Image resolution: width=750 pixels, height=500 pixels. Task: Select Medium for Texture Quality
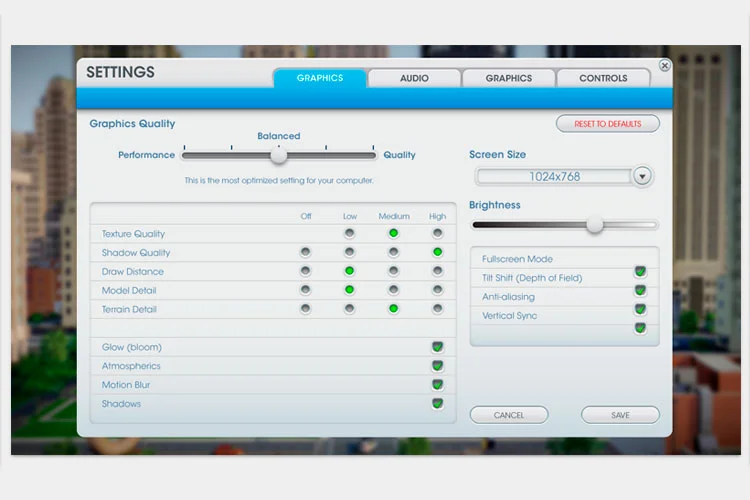tap(393, 233)
